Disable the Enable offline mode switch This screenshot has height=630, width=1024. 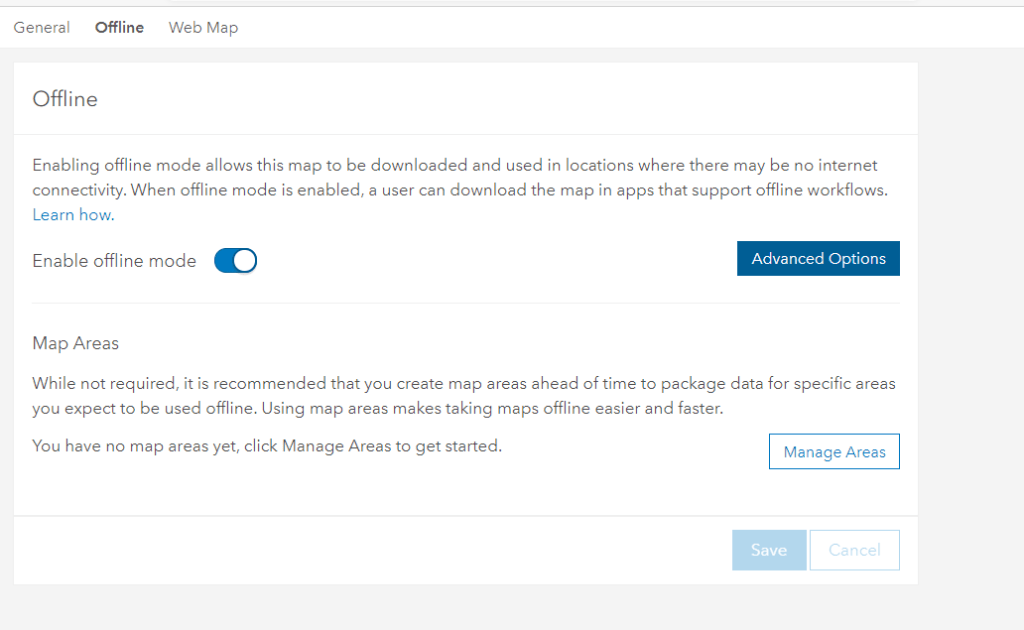(x=236, y=261)
